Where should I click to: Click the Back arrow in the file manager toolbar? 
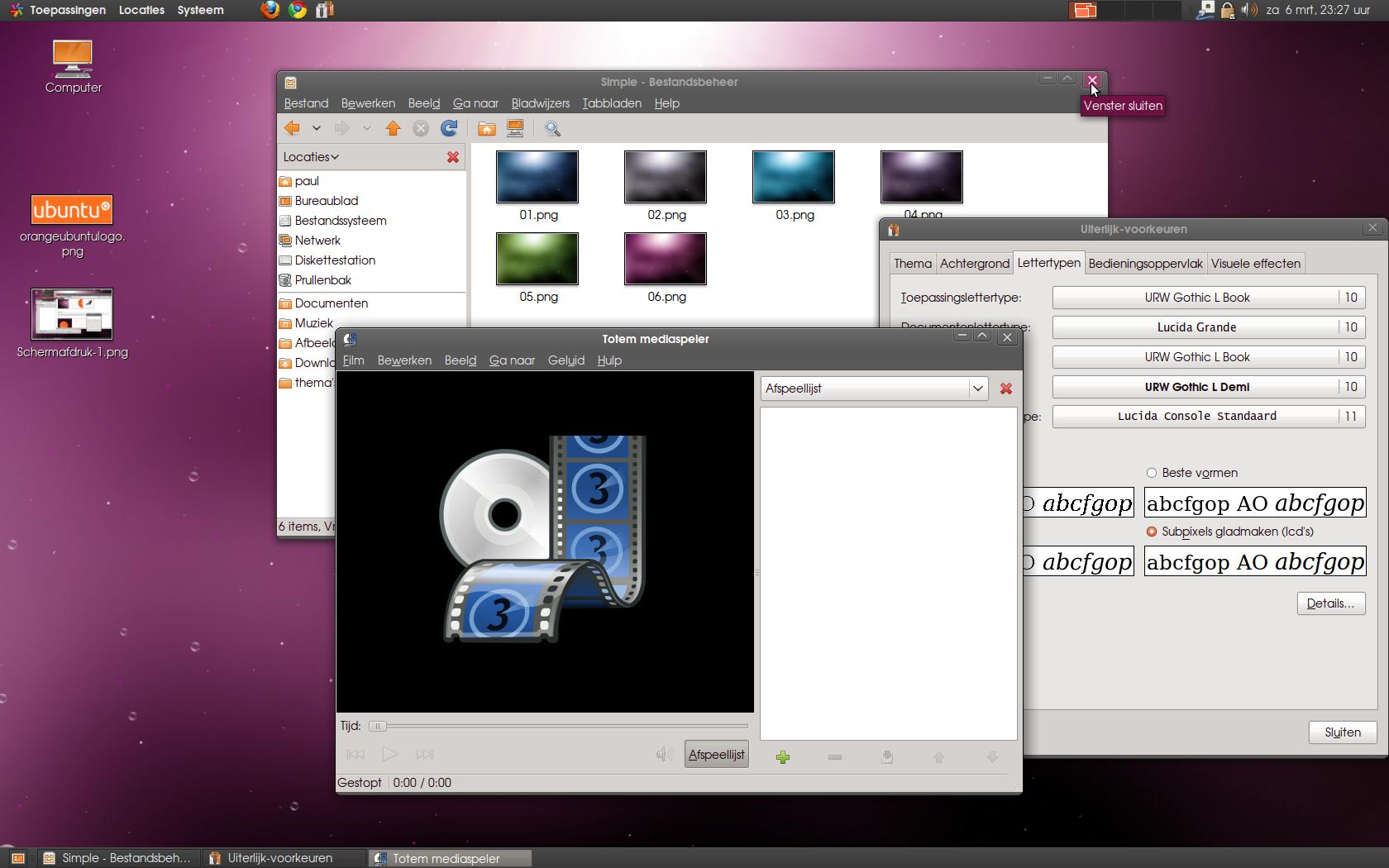click(292, 128)
